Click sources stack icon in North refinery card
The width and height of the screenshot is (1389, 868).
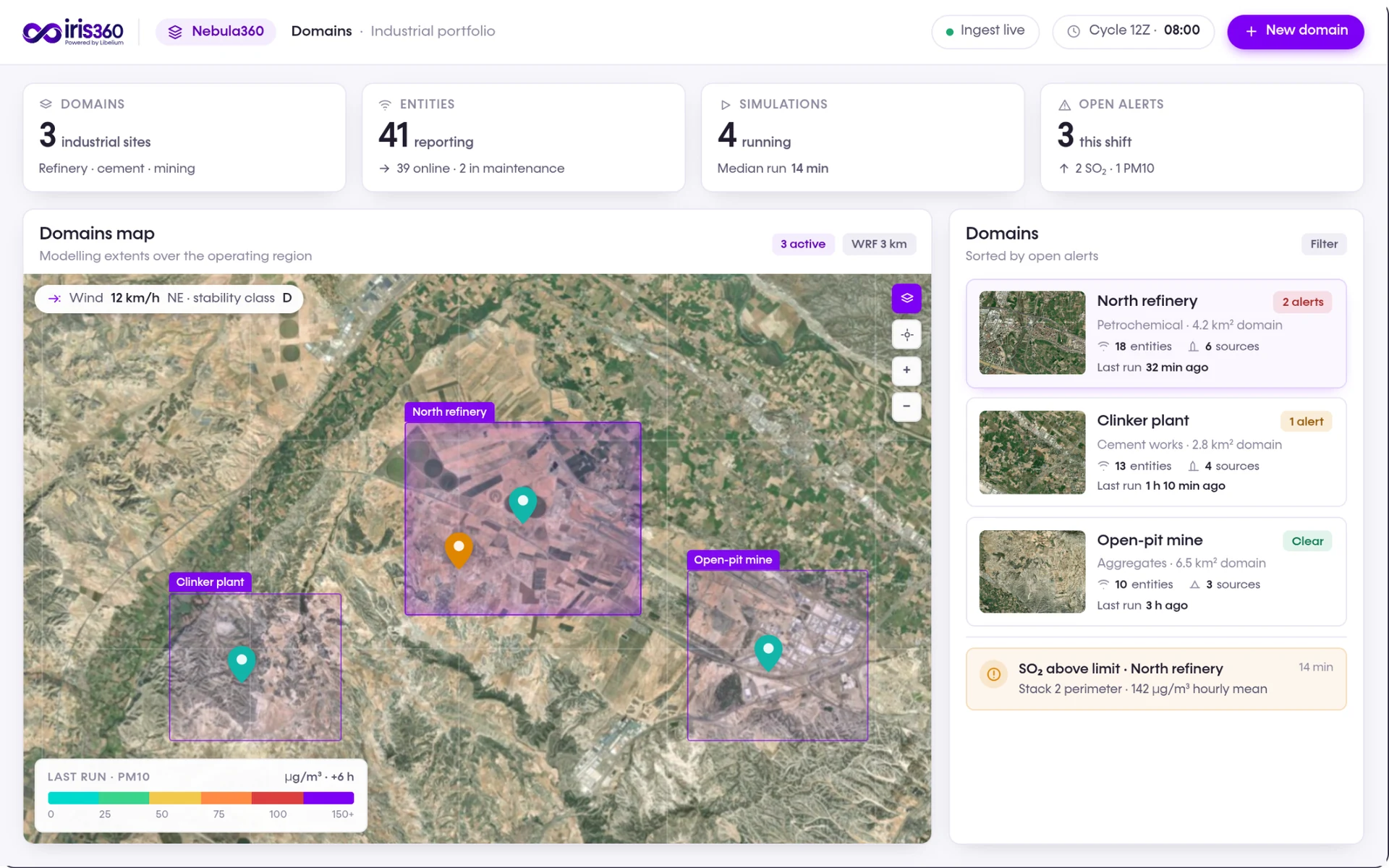1193,346
